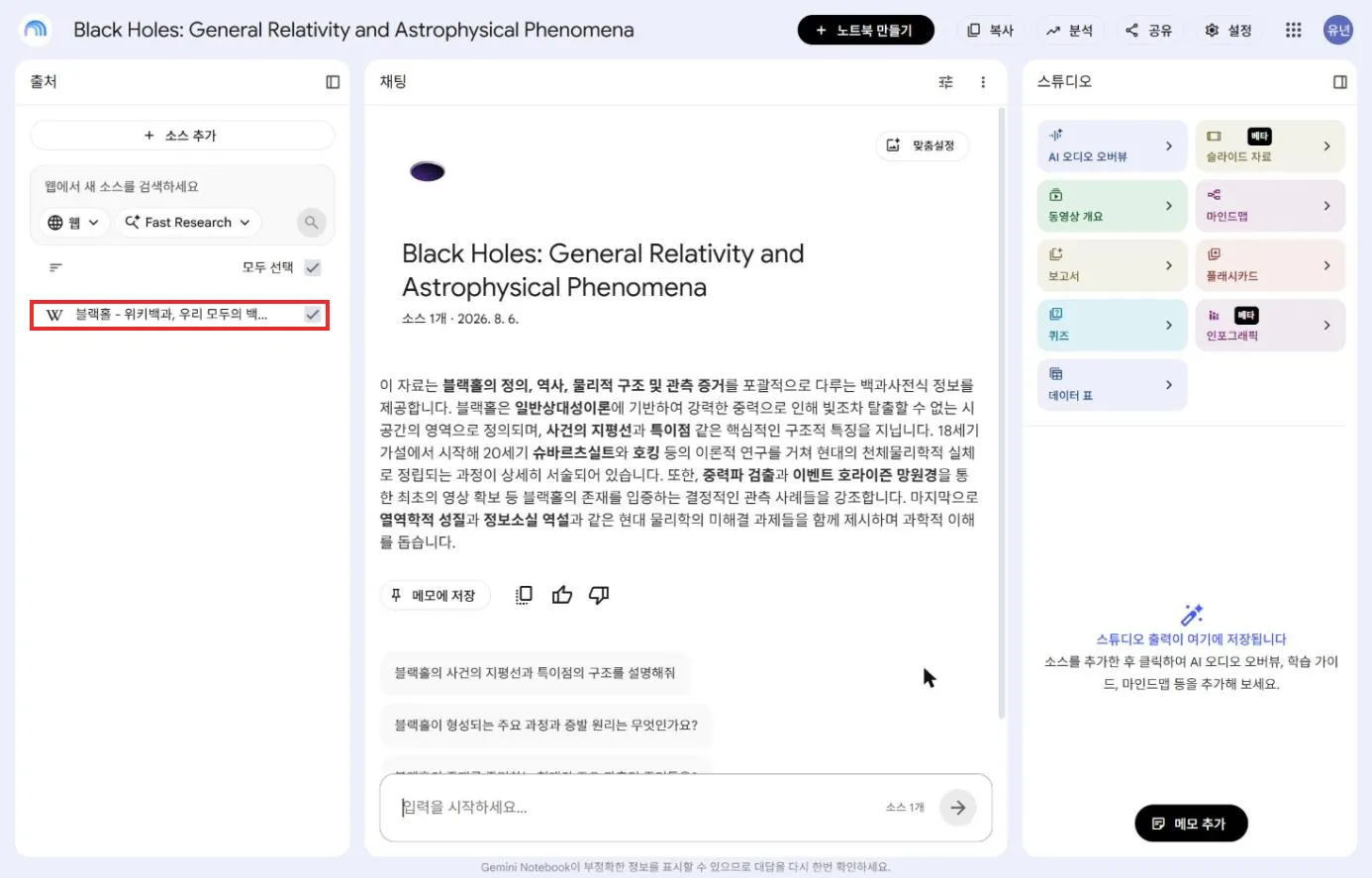Open chat three-dot more menu
This screenshot has height=878, width=1372.
point(983,82)
